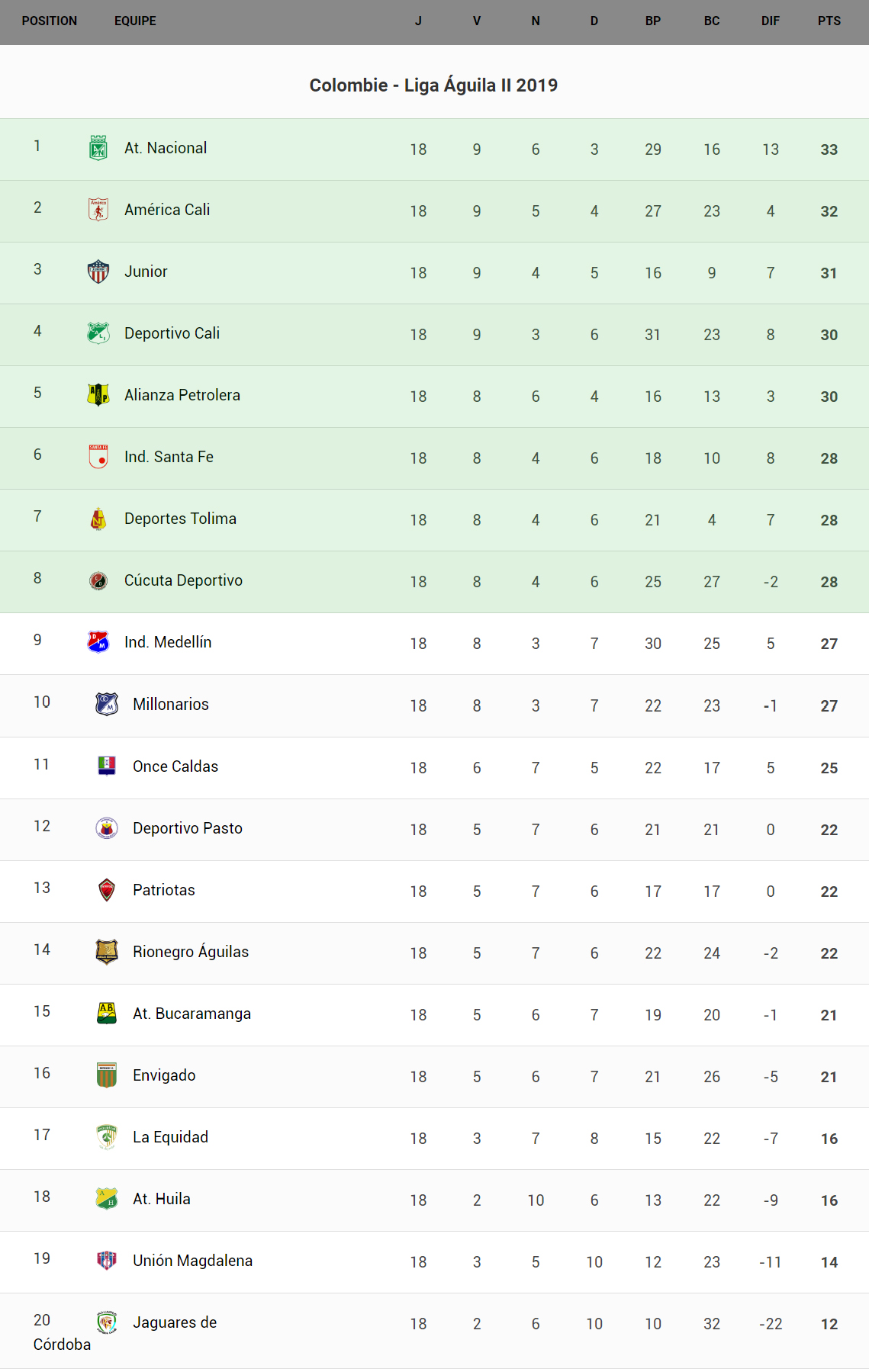Click the At. Nacional club crest

tap(98, 148)
